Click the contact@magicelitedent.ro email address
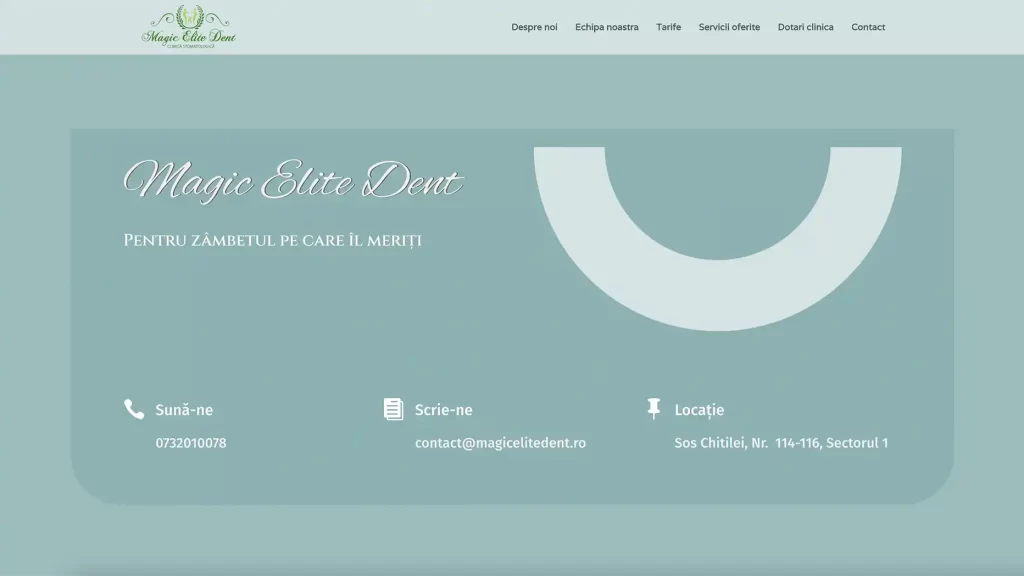The width and height of the screenshot is (1024, 576). click(500, 443)
